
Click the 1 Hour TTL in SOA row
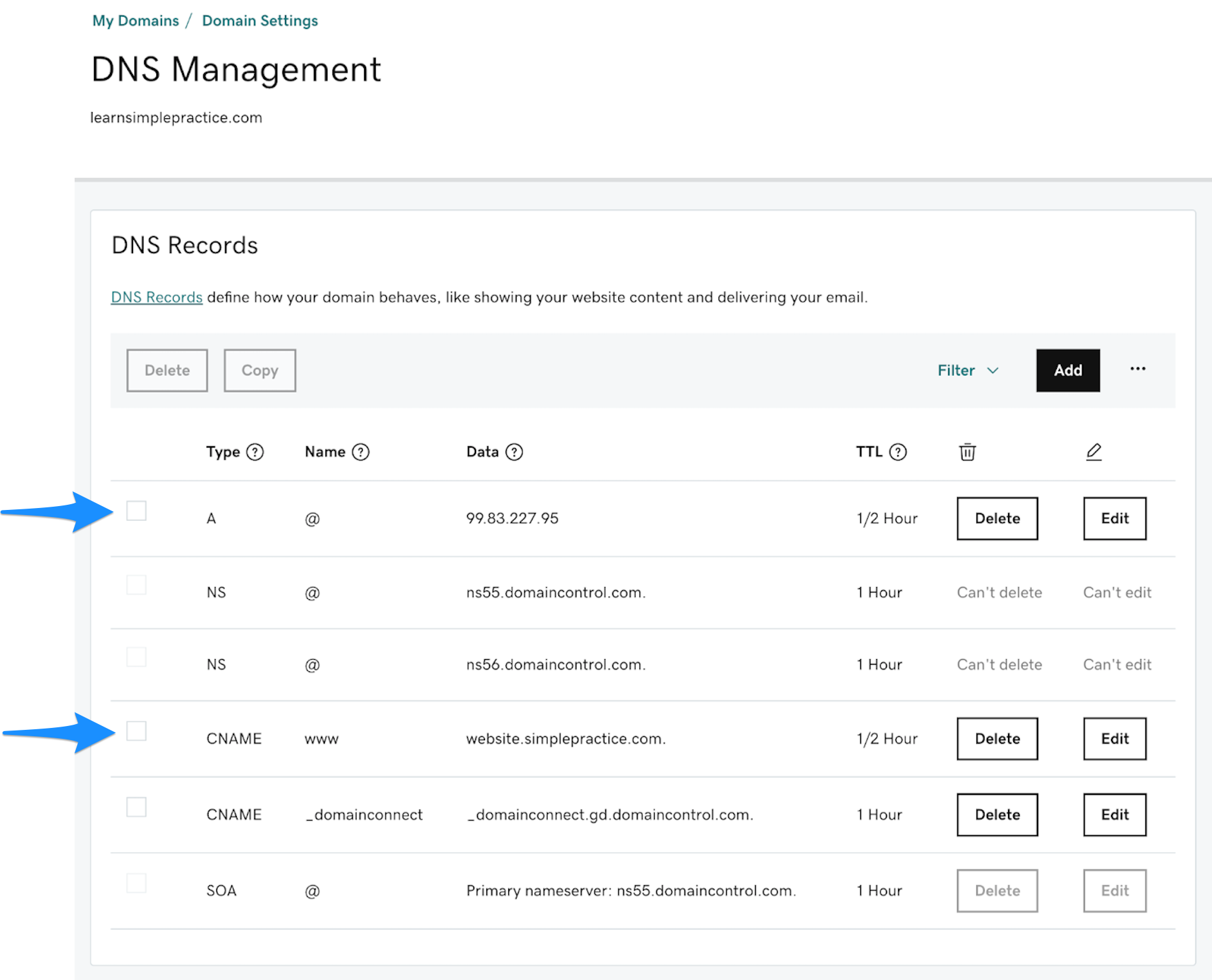click(x=879, y=891)
